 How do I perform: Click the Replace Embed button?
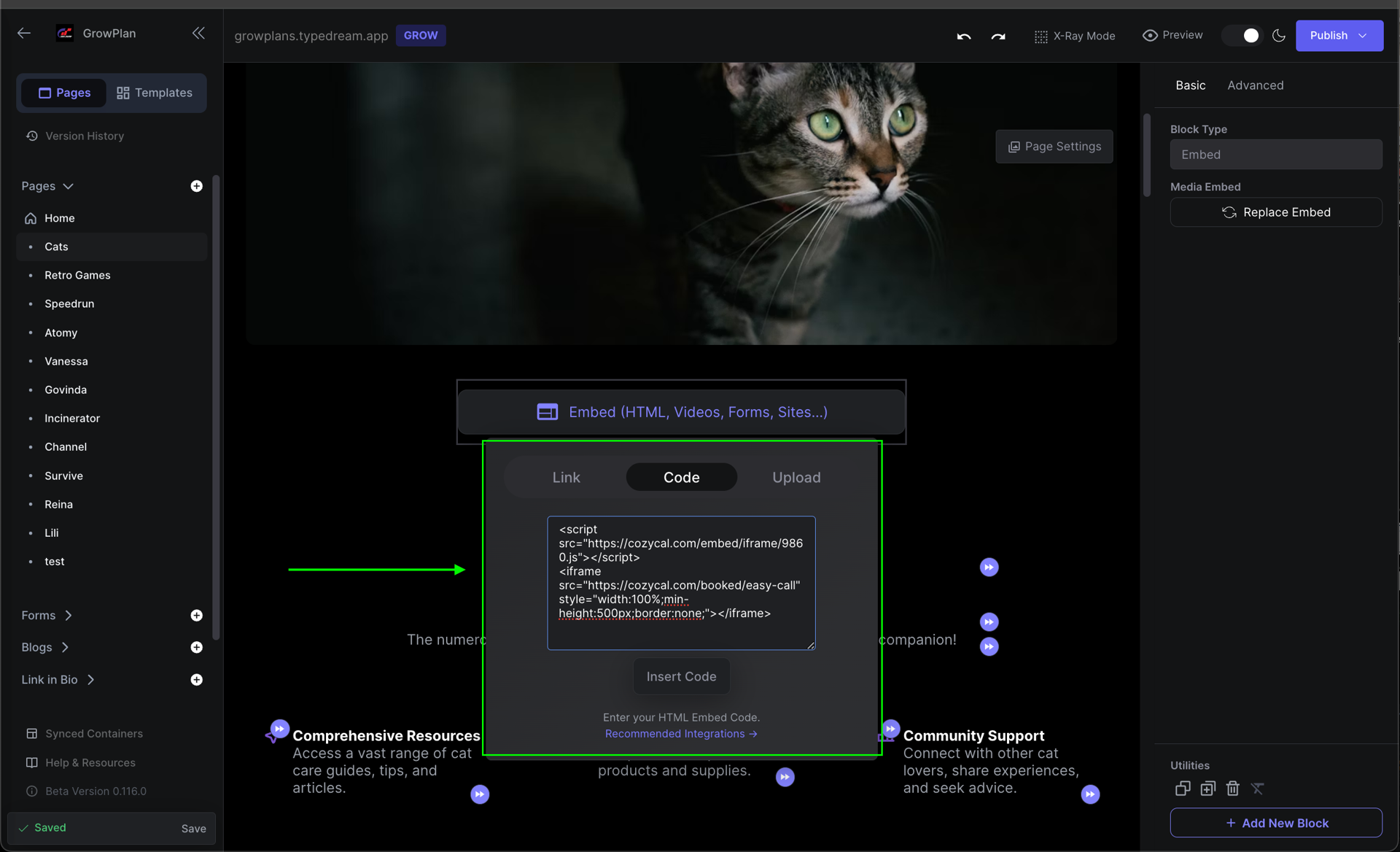(1276, 212)
